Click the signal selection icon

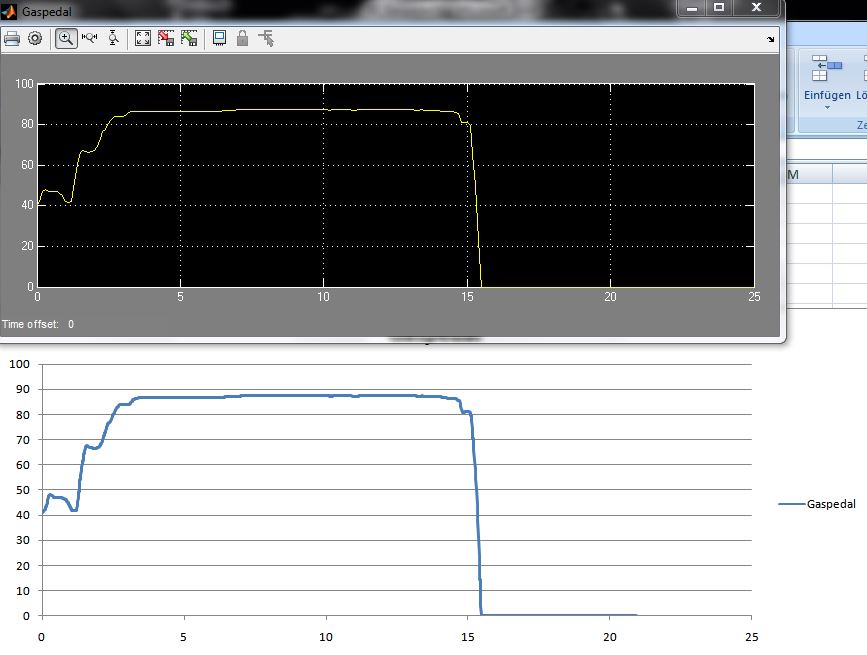click(266, 39)
